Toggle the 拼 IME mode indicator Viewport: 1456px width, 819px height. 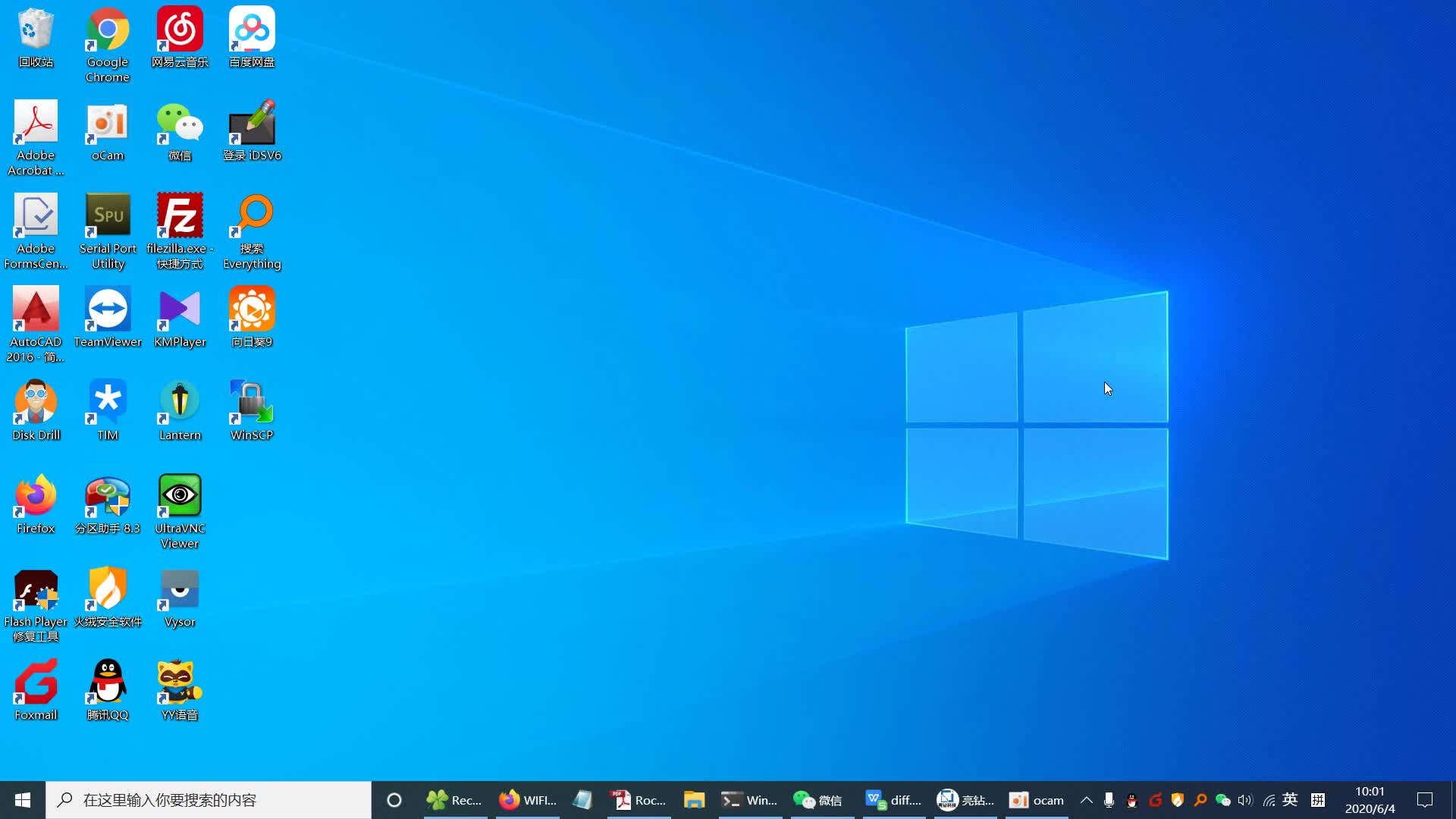(1318, 800)
